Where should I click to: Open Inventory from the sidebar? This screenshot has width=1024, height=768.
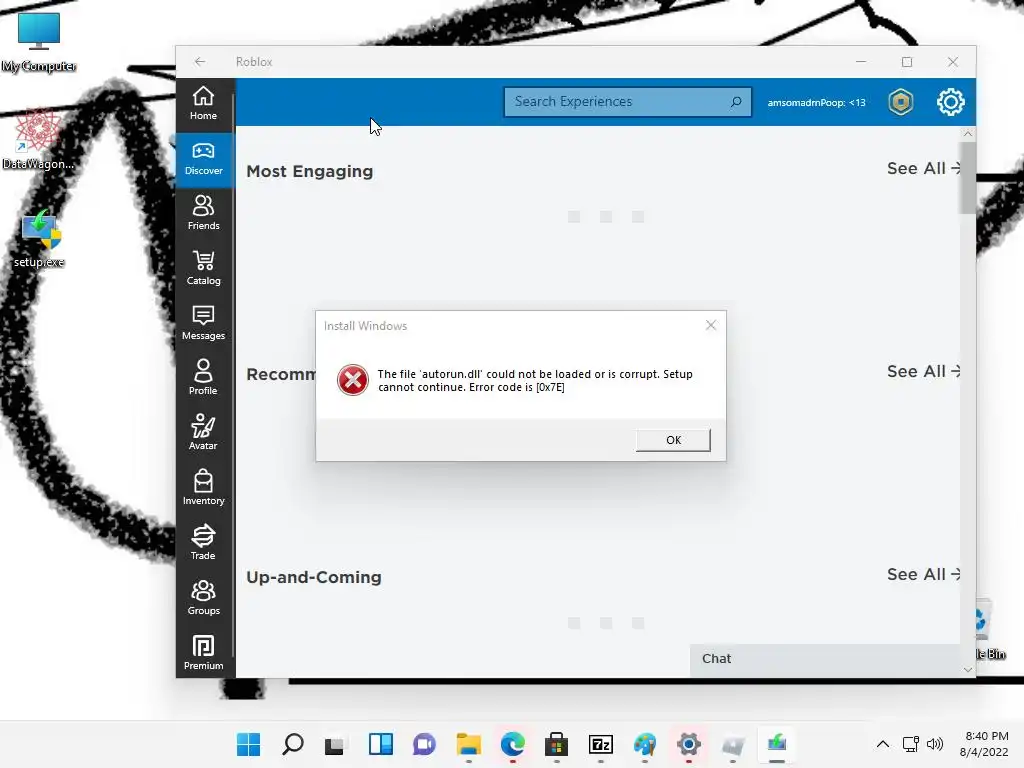point(203,488)
